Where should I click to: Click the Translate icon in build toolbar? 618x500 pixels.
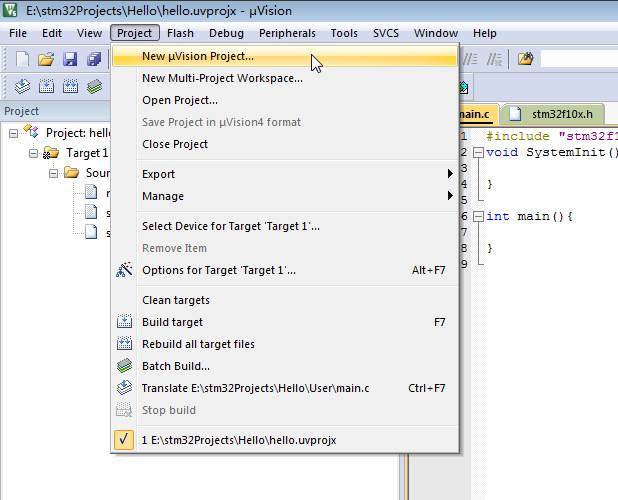(22, 86)
